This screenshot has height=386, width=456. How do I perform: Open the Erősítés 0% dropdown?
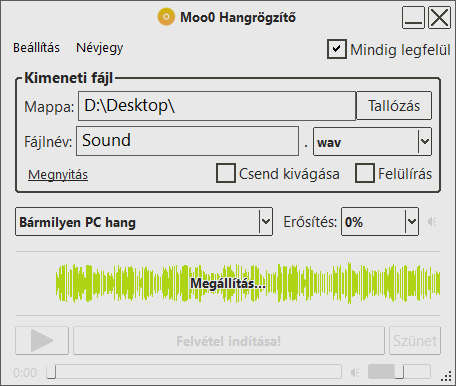tap(380, 222)
